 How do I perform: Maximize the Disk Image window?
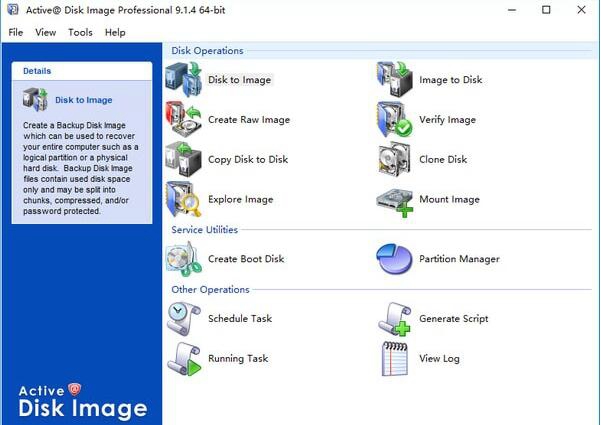[546, 10]
